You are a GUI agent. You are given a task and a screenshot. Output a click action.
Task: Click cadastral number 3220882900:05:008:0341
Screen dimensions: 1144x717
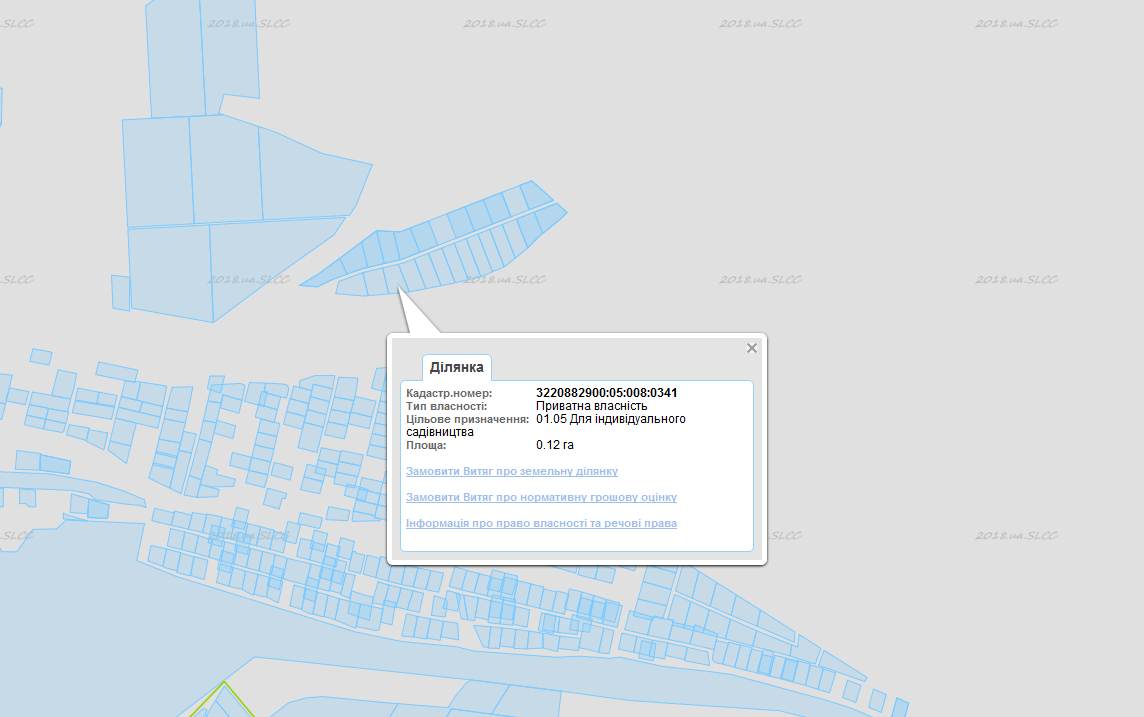(606, 393)
